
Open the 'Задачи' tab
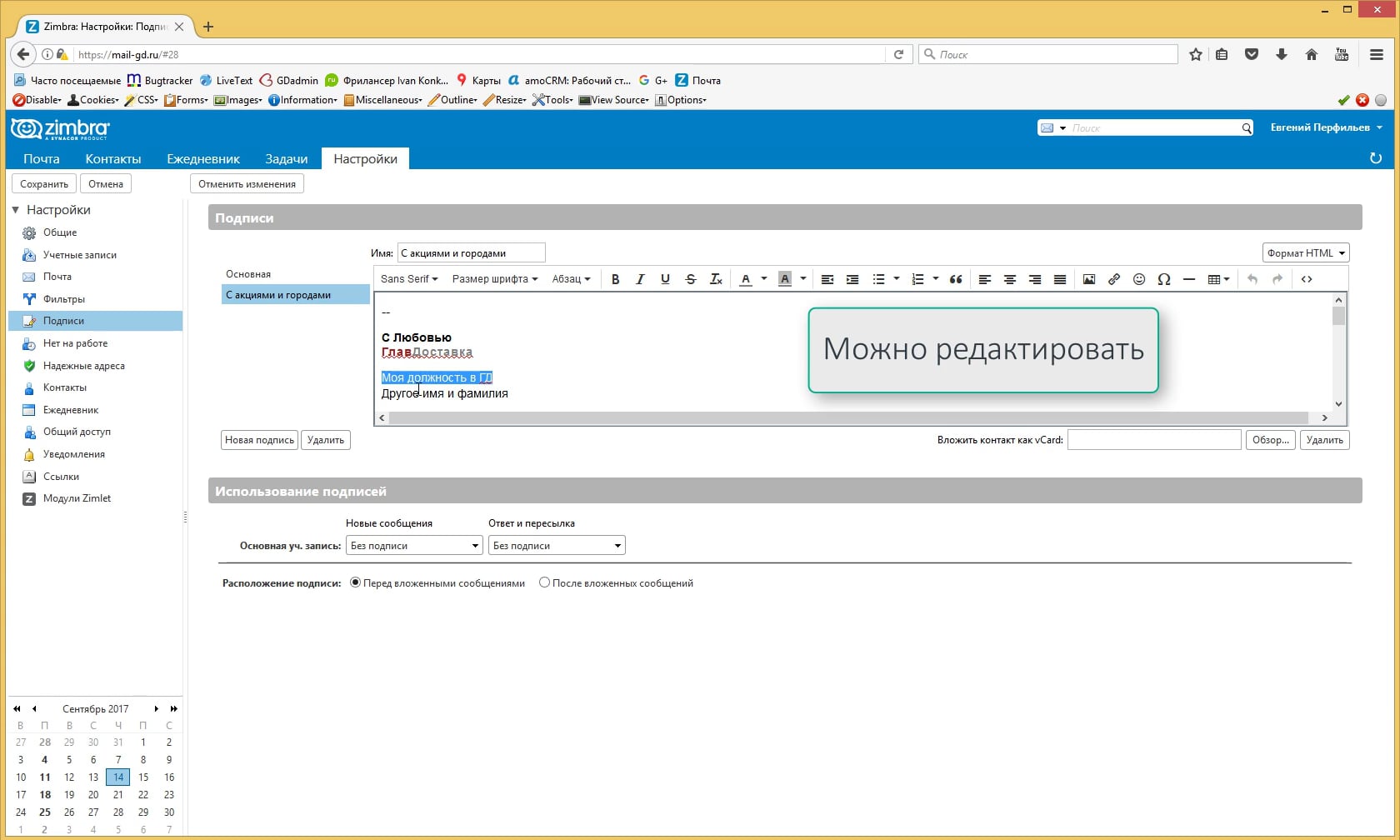click(x=287, y=158)
